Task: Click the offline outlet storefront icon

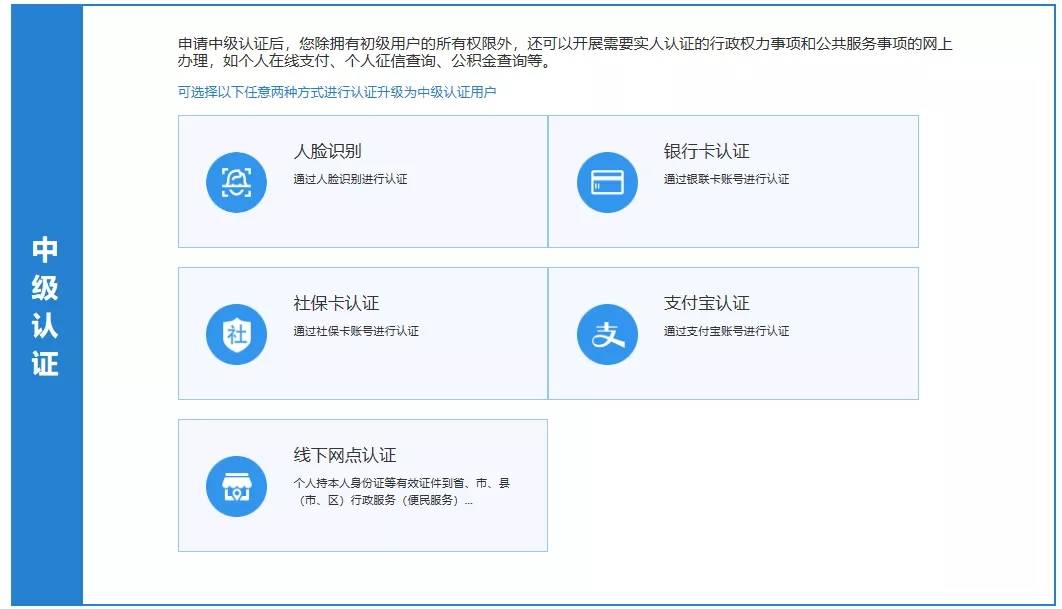Action: 236,486
